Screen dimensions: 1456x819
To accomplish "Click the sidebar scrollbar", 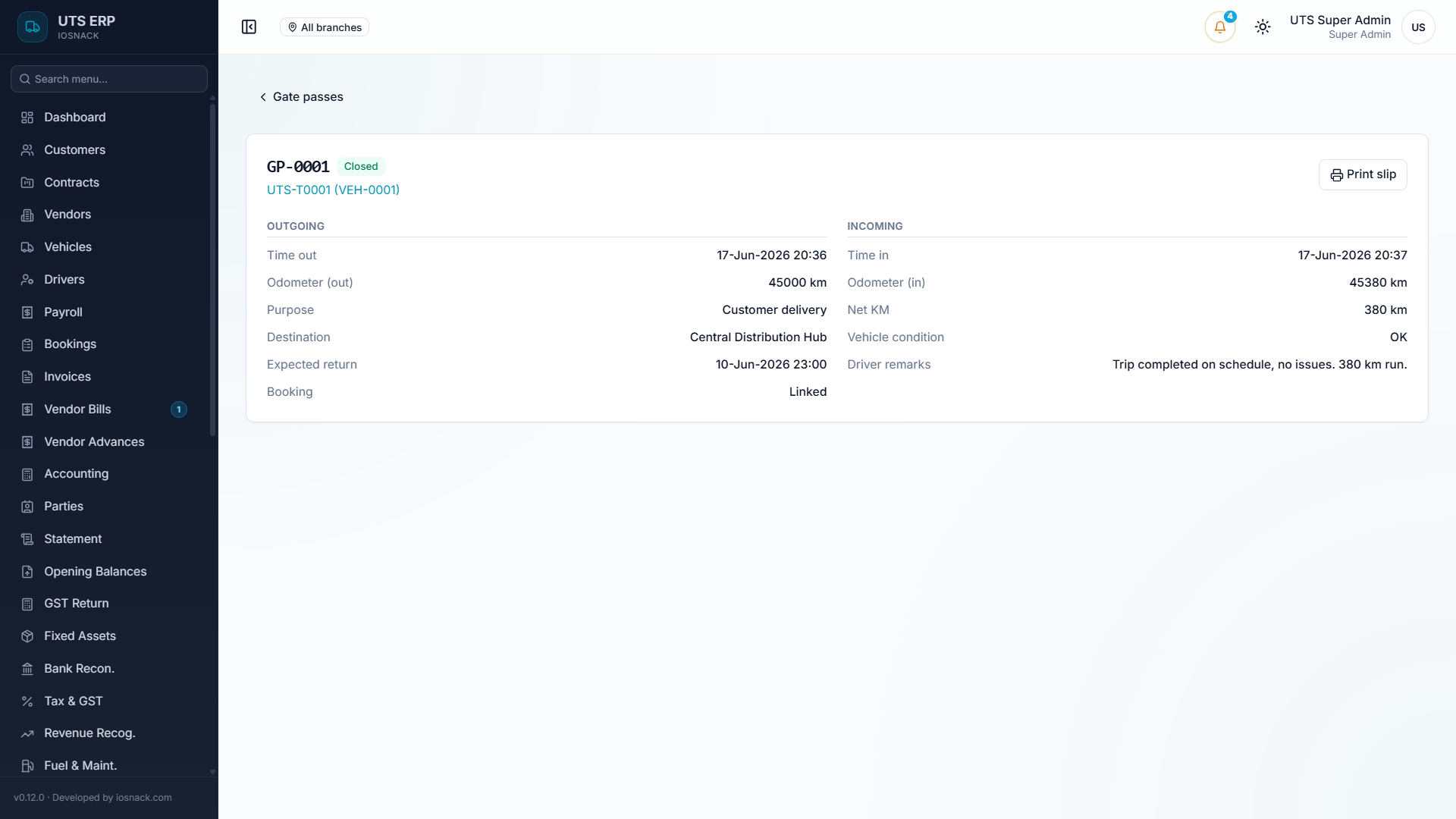I will [212, 269].
